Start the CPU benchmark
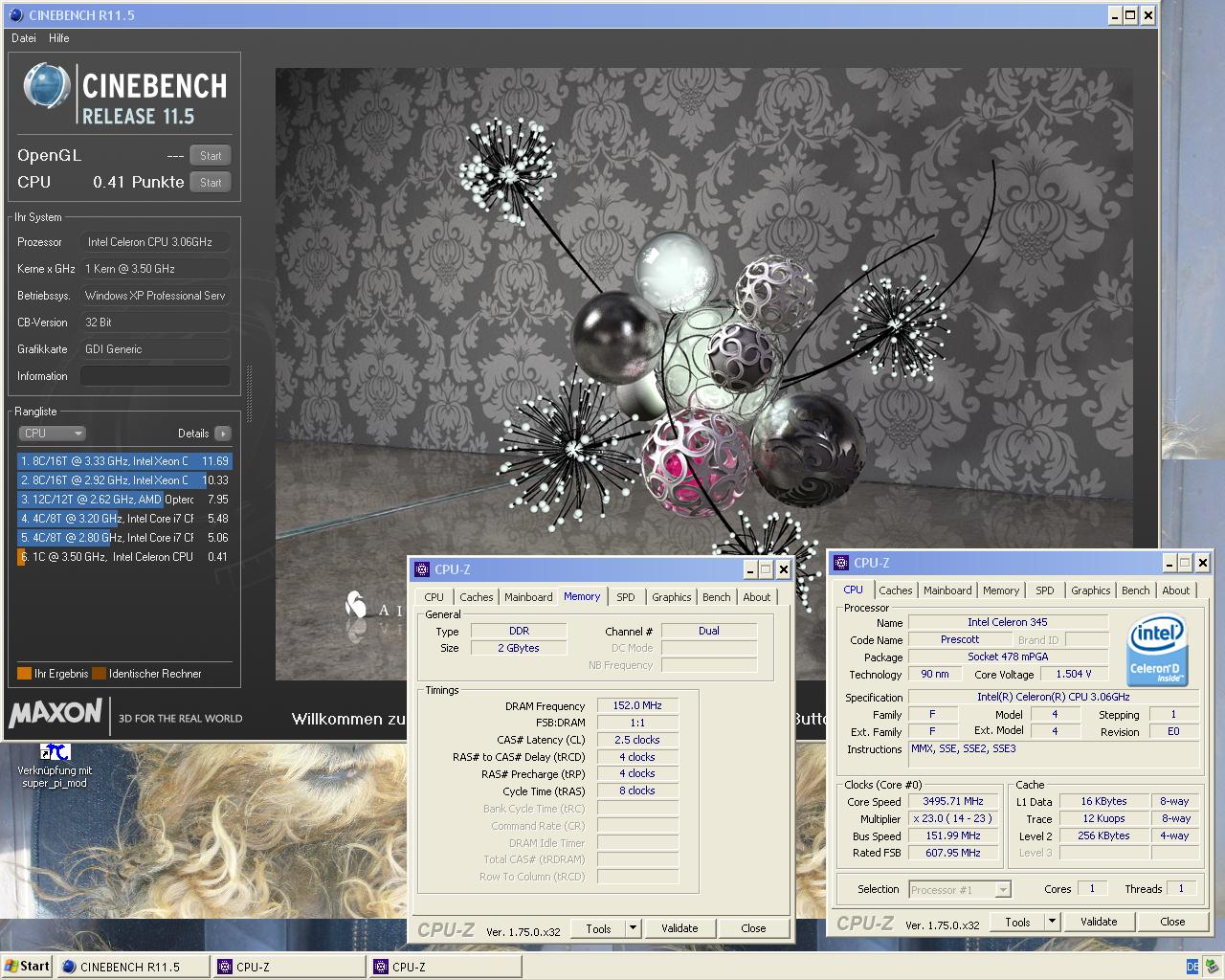Viewport: 1225px width, 980px height. 211,182
